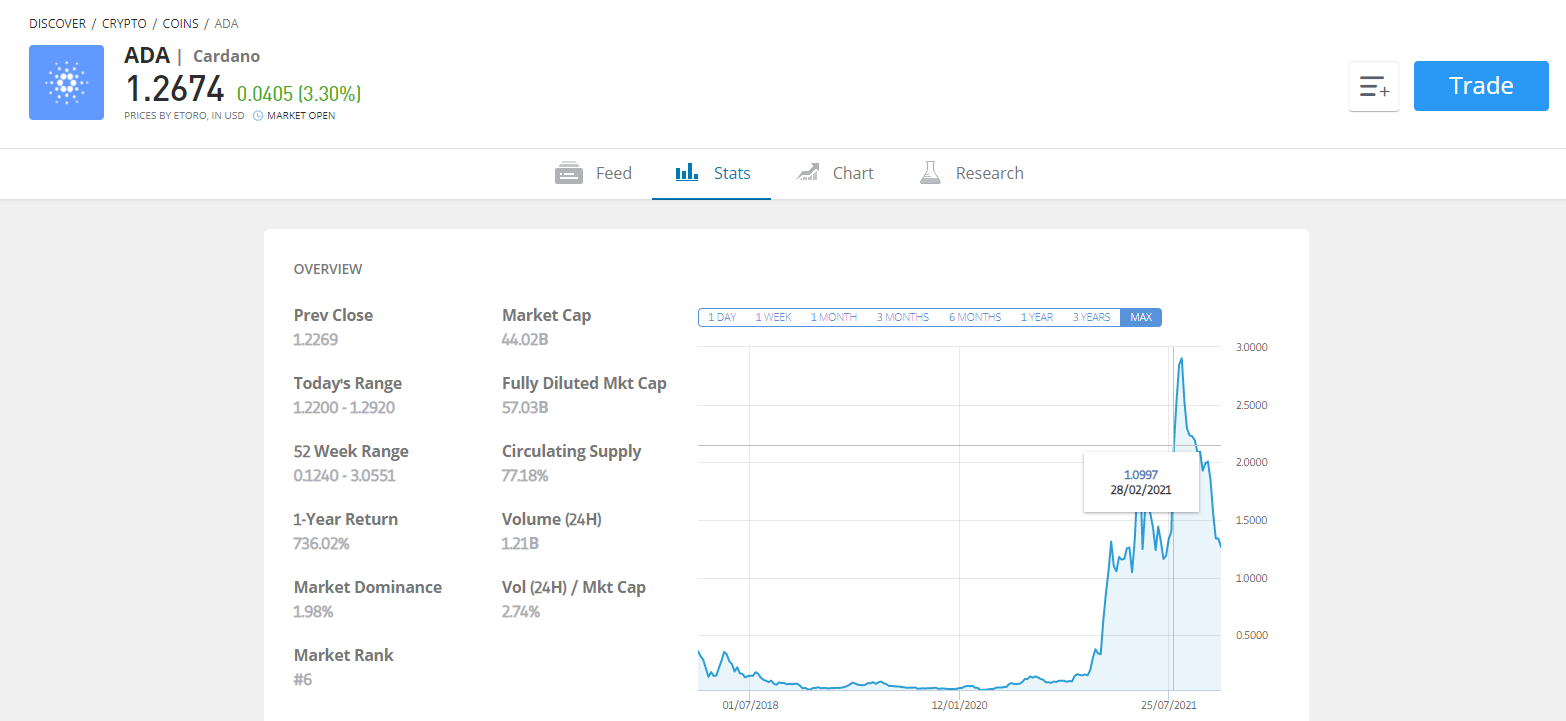Click the Market Cap value 44.02B
Screen dimensions: 1566x721
[x=526, y=339]
